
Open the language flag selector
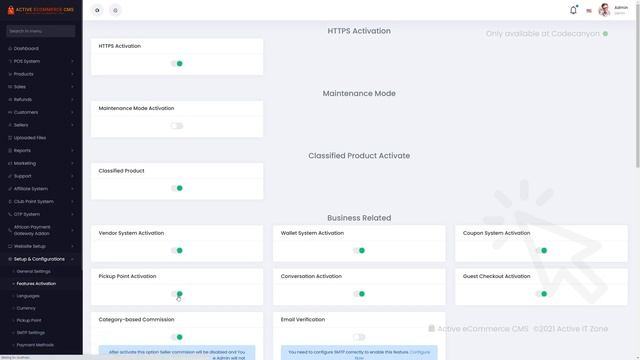coord(589,11)
